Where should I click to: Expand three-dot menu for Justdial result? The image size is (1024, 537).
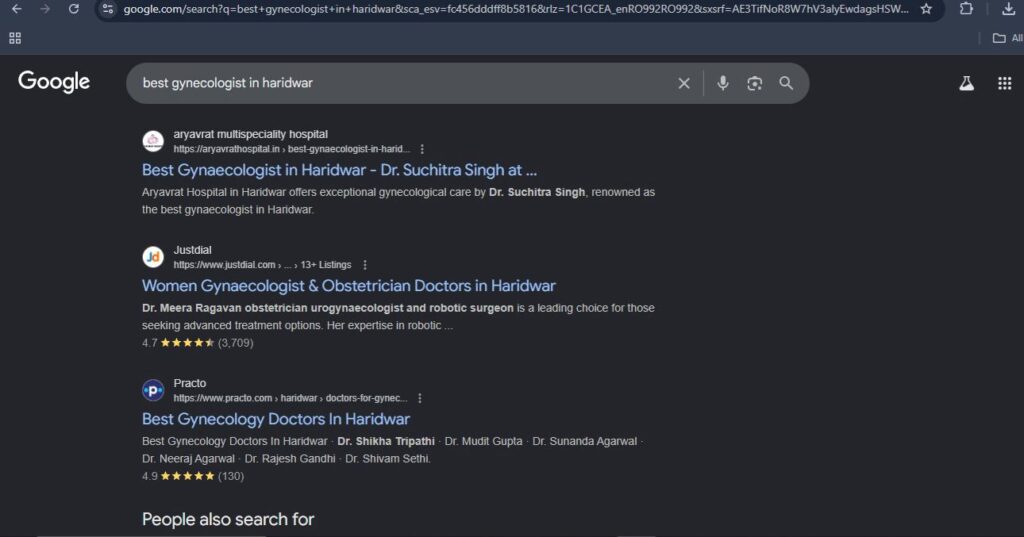click(365, 265)
